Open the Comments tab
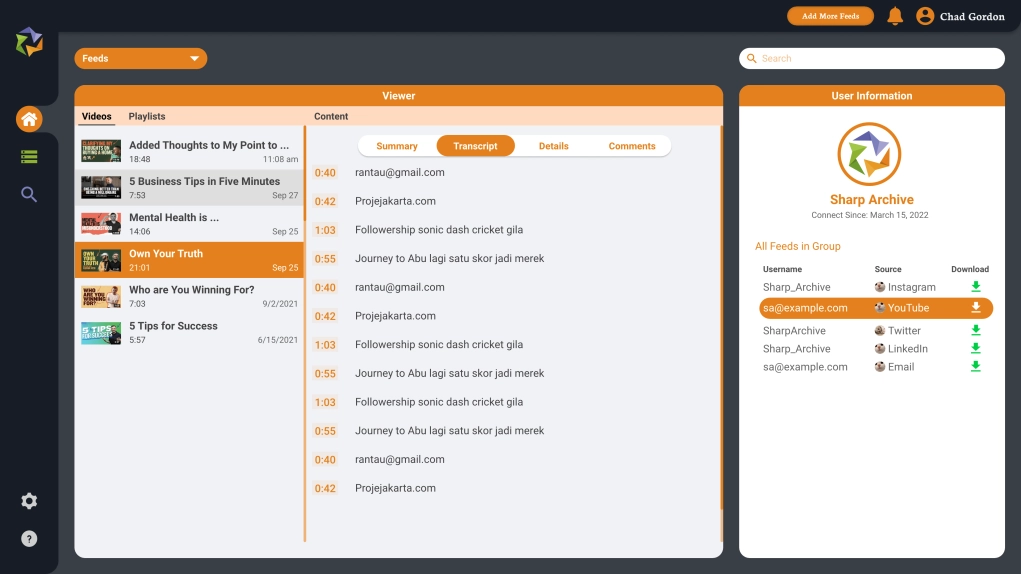The height and width of the screenshot is (574, 1021). coord(632,146)
